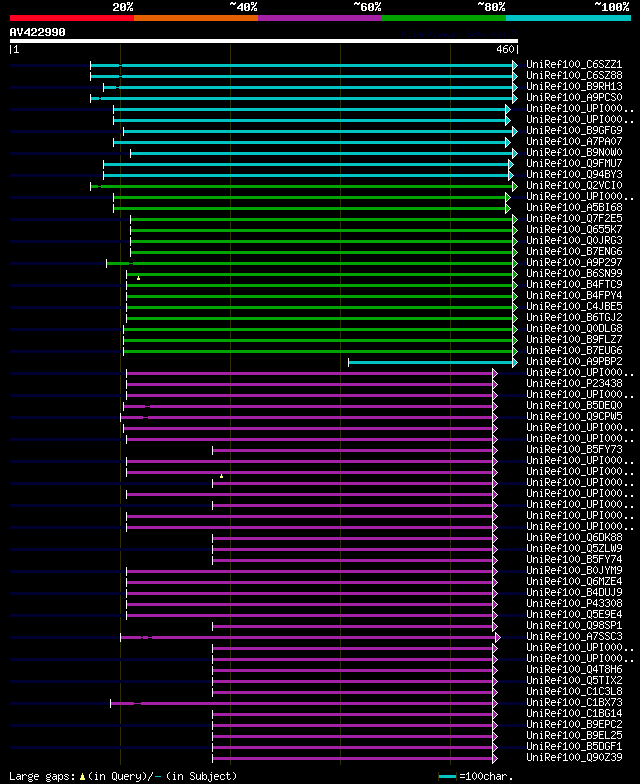640x784 pixels.
Task: Select the UniRef100_B9EPC2 label
Action: tap(574, 724)
